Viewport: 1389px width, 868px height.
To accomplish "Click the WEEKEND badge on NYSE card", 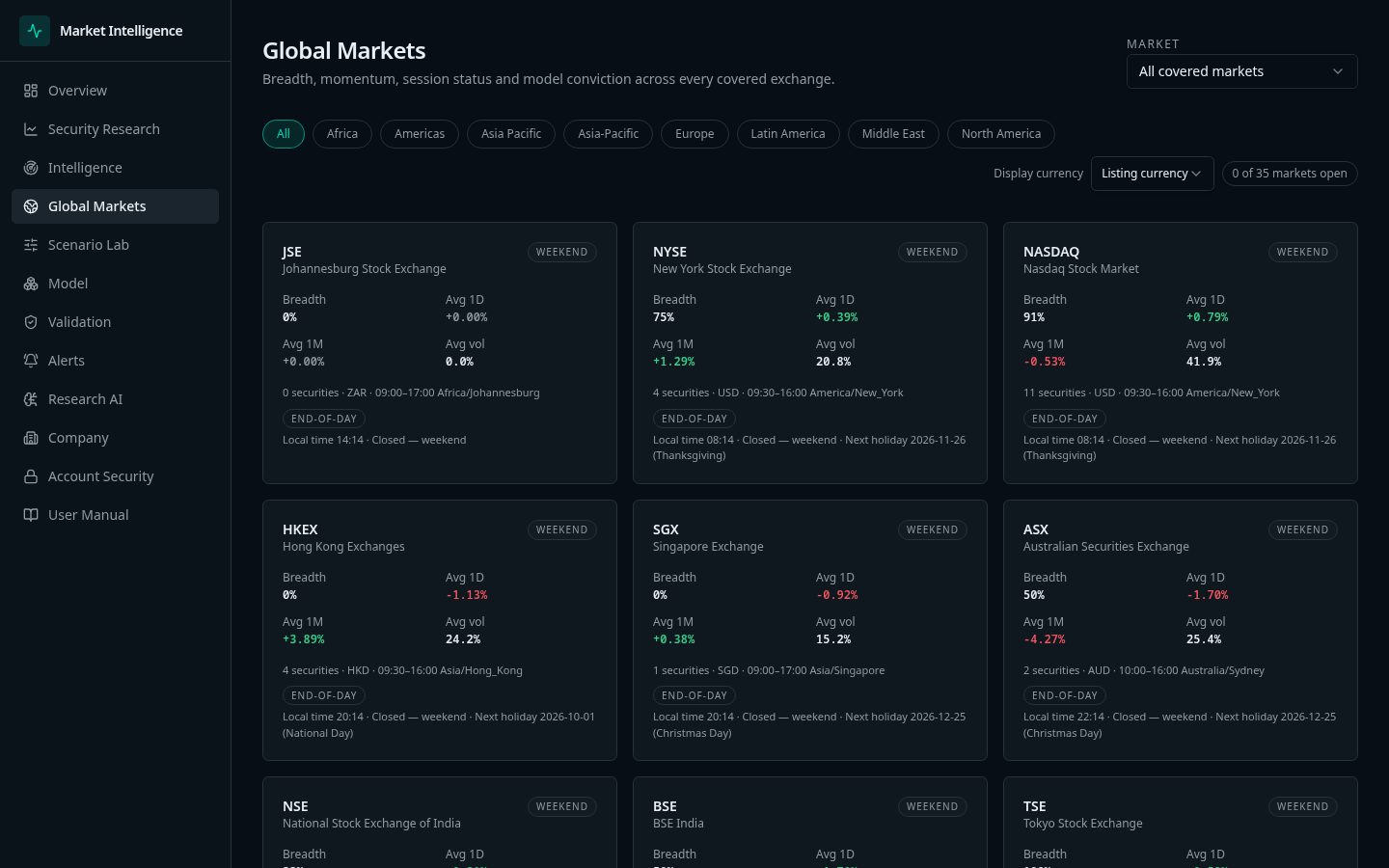I will [932, 253].
